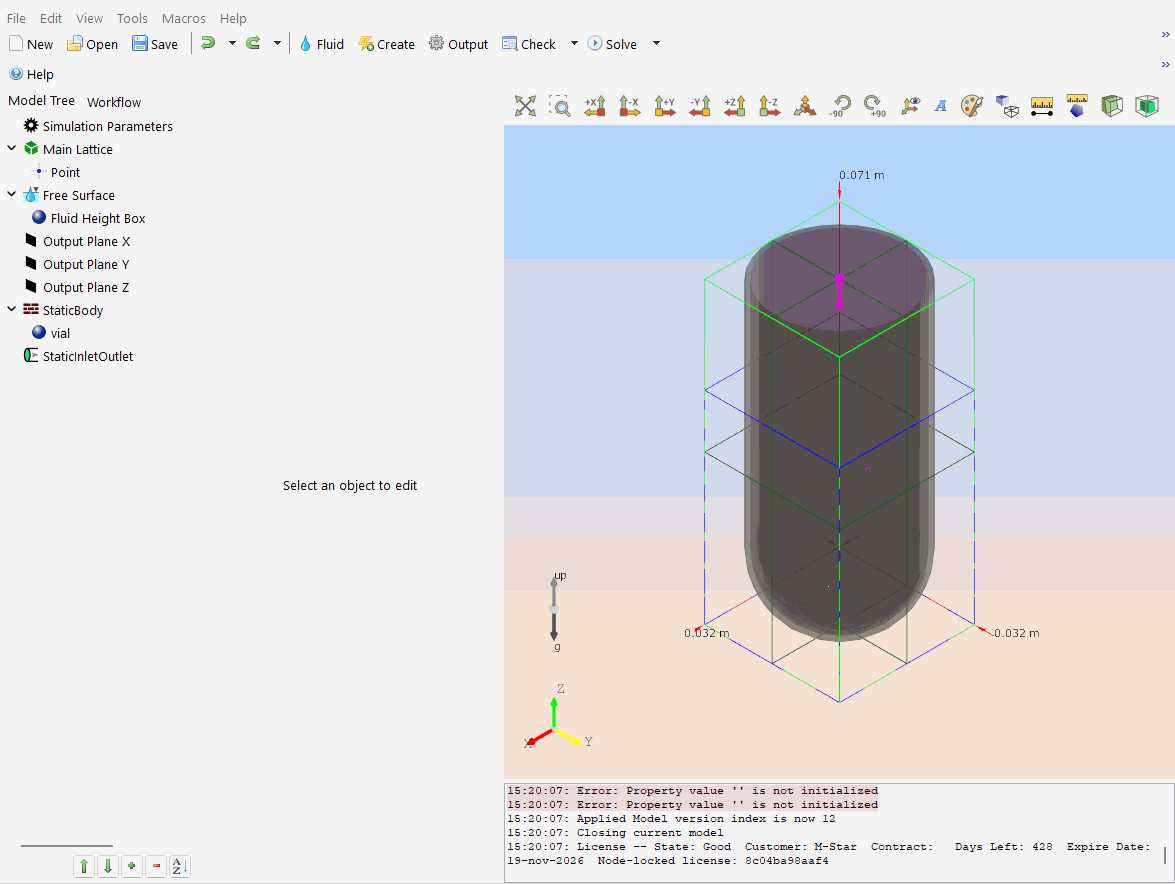
Task: Click the Save button
Action: click(x=155, y=44)
